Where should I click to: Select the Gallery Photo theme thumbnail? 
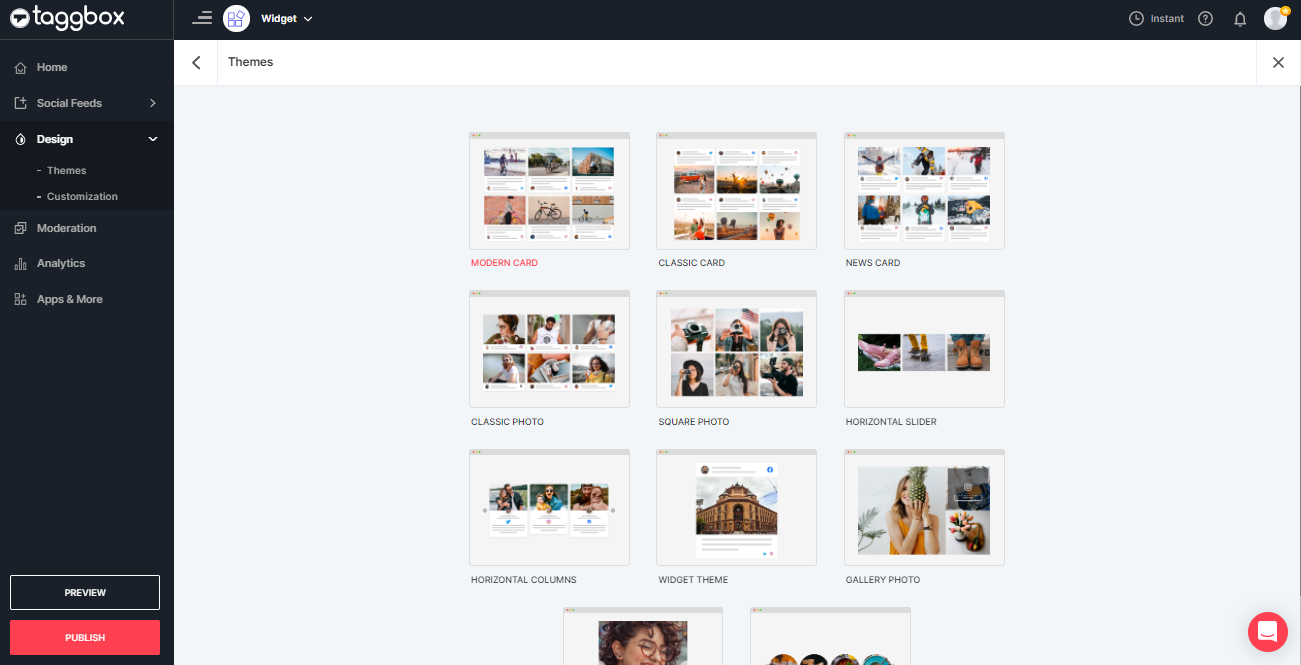pos(923,507)
